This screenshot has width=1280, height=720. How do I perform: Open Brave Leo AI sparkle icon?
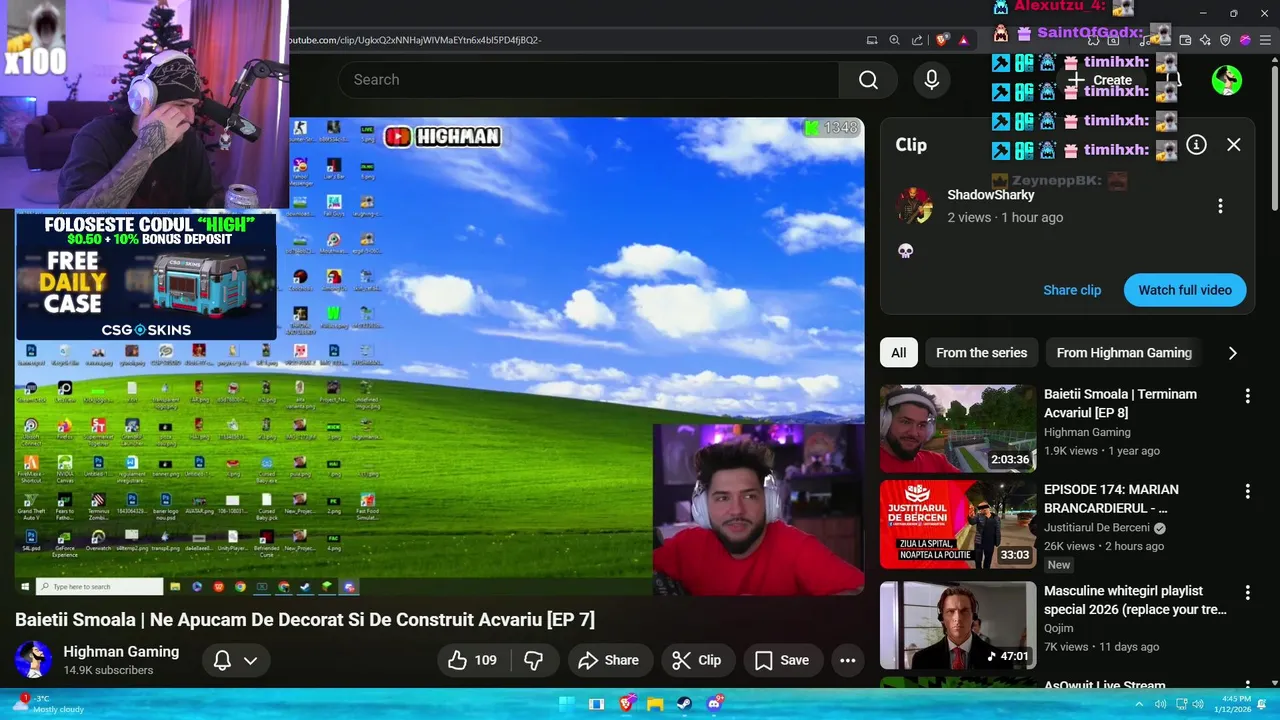[x=1205, y=40]
